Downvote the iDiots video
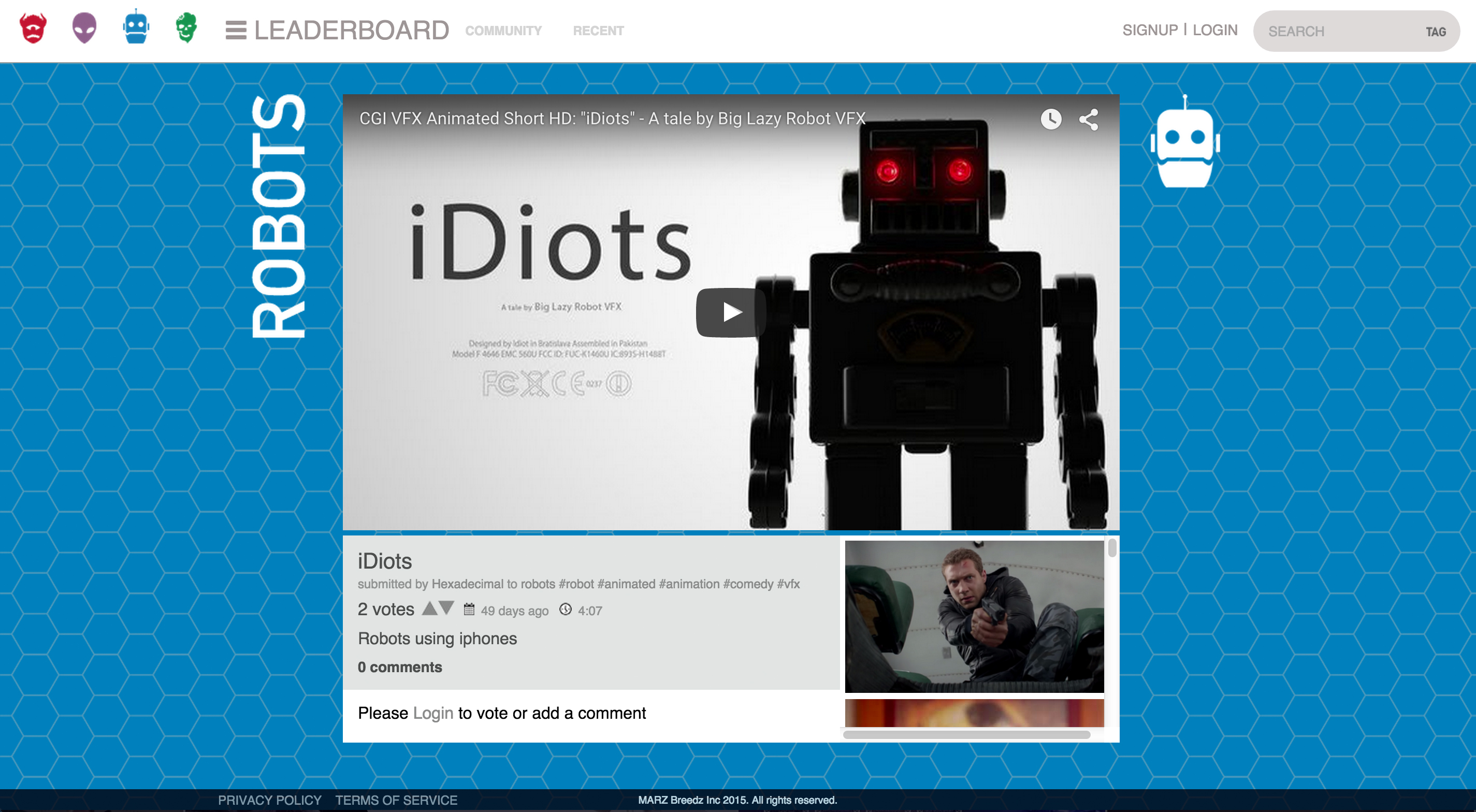Screen dimensions: 1476x812 click(447, 607)
